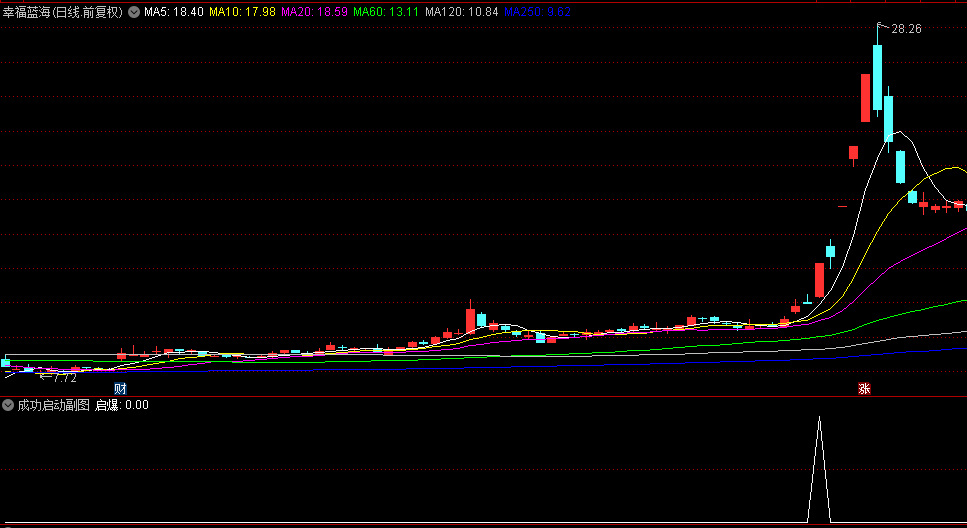Click the MA10: 17.98 label
967x528 pixels.
pyautogui.click(x=242, y=12)
